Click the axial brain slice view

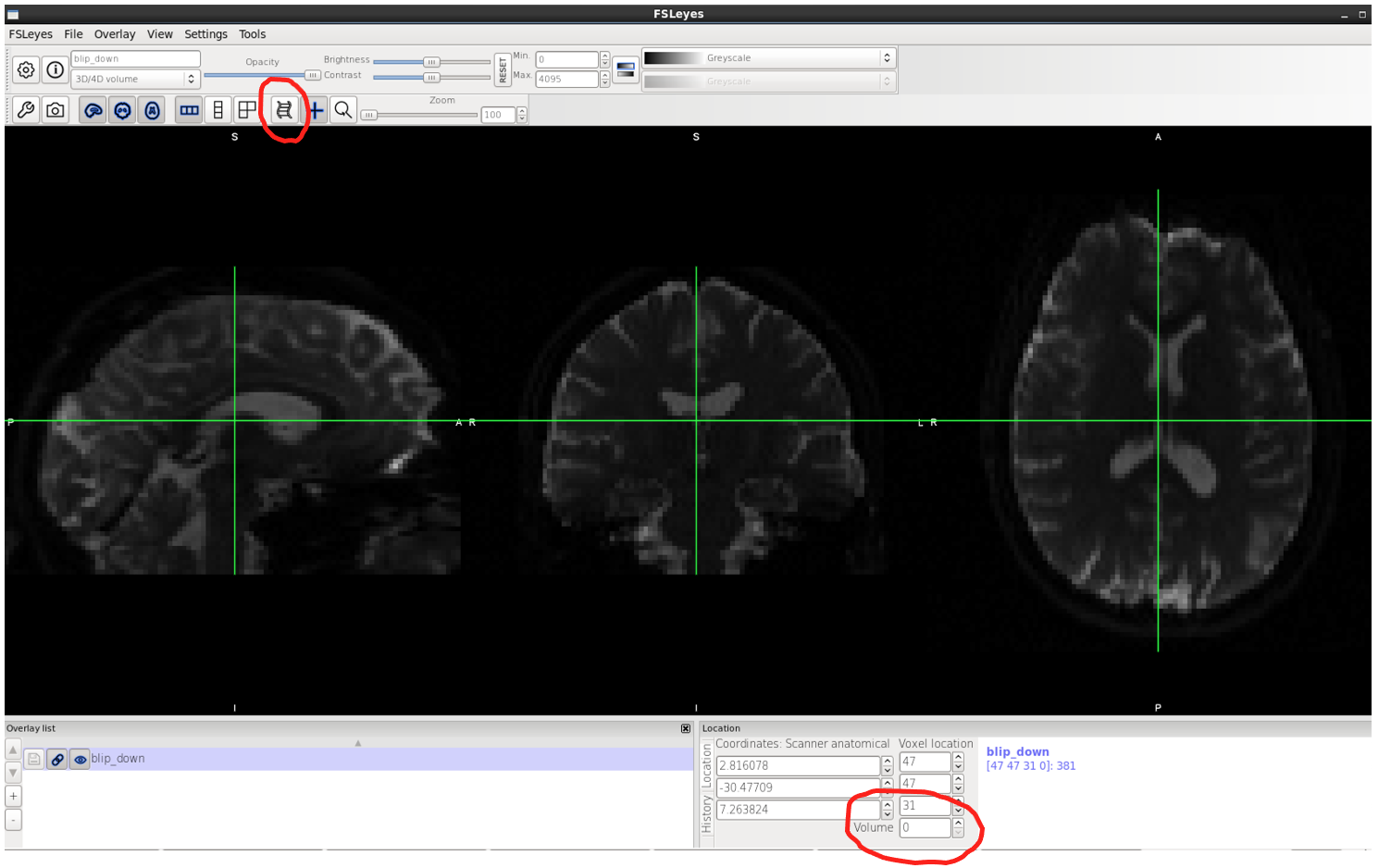tap(1158, 421)
